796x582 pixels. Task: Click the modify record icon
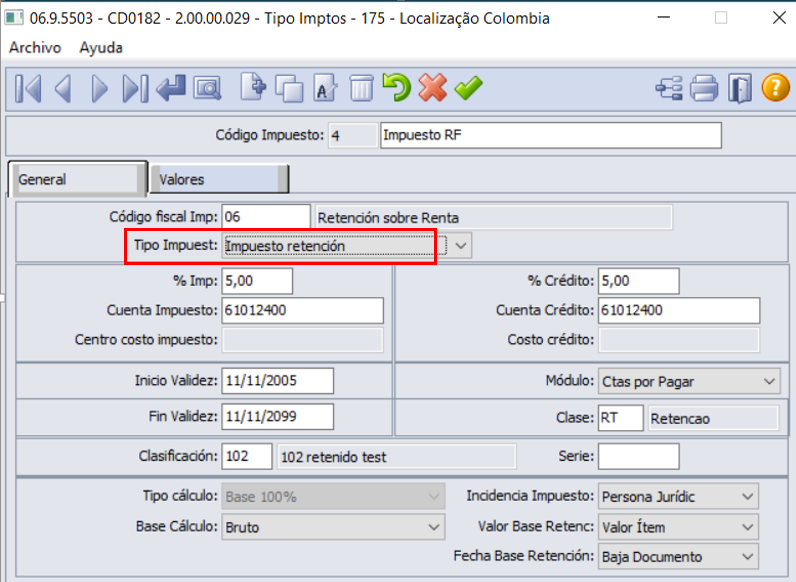pos(325,88)
